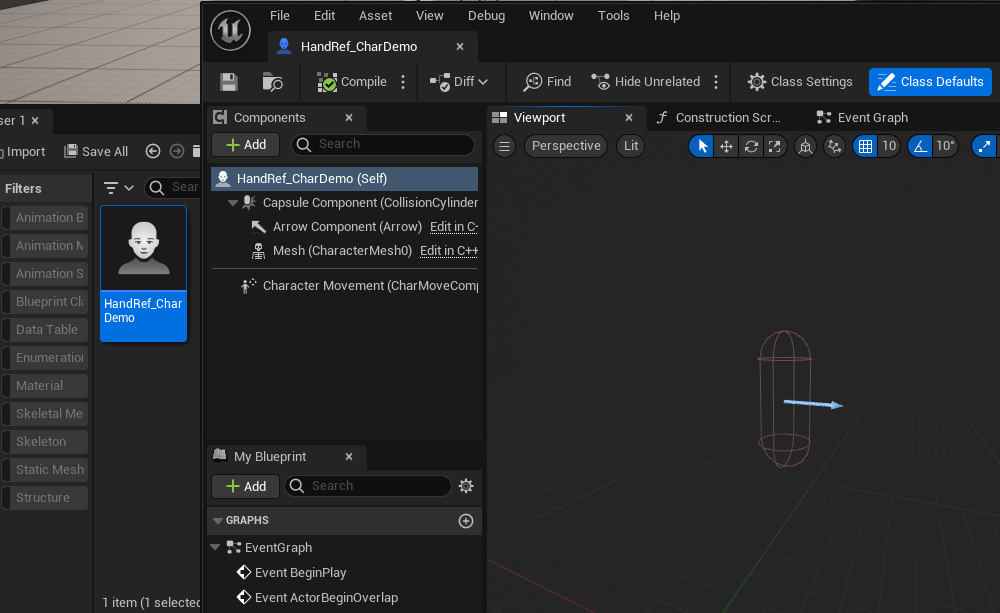This screenshot has width=1000, height=613.
Task: Add a new graph with plus icon
Action: (465, 521)
